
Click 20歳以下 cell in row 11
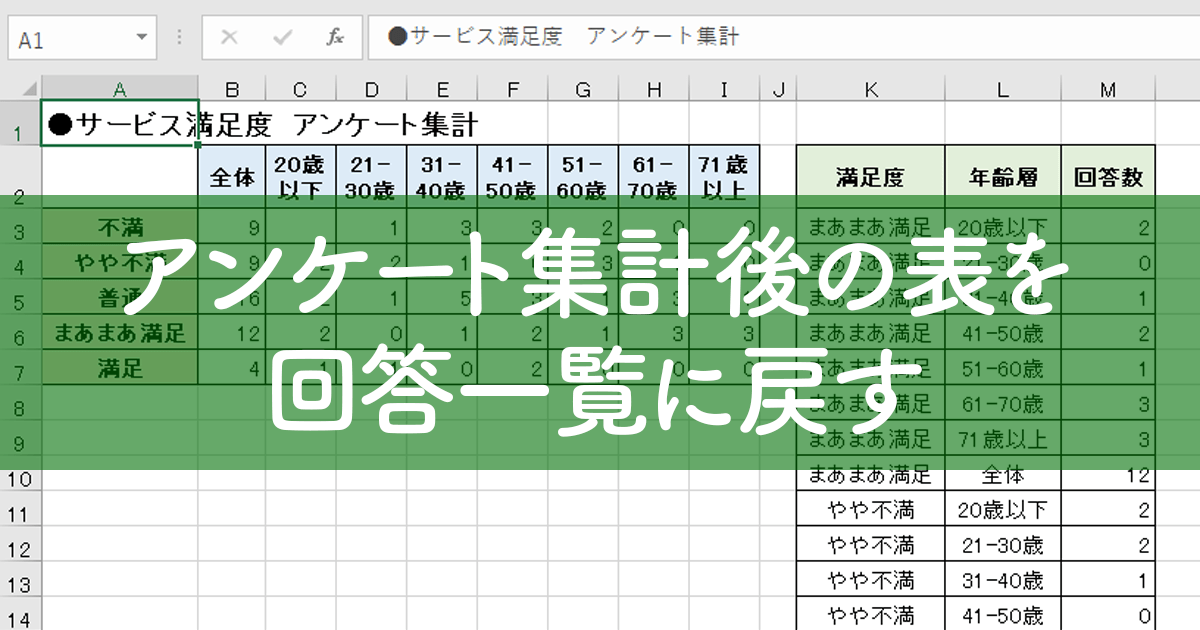(x=1003, y=510)
